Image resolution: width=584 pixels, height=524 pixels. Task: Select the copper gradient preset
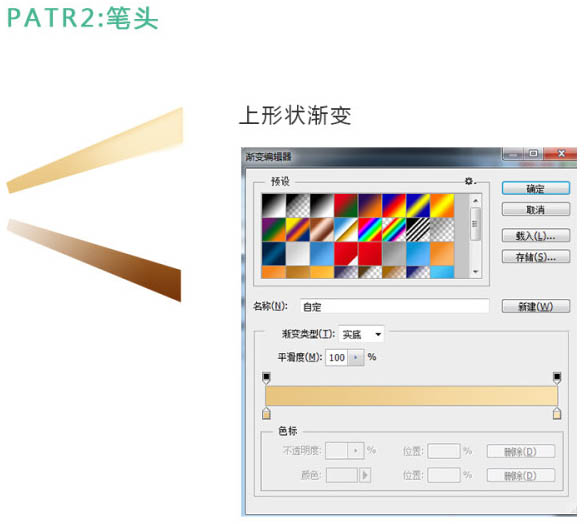[322, 229]
